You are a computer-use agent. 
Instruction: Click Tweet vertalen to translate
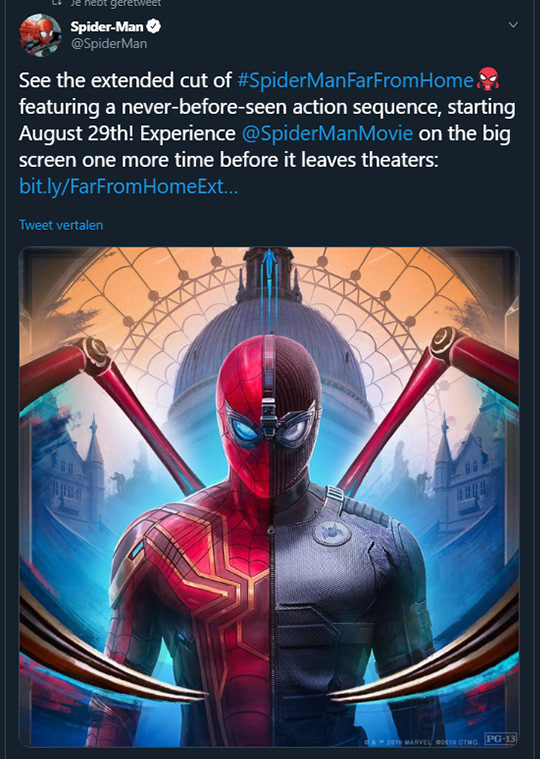(x=61, y=225)
